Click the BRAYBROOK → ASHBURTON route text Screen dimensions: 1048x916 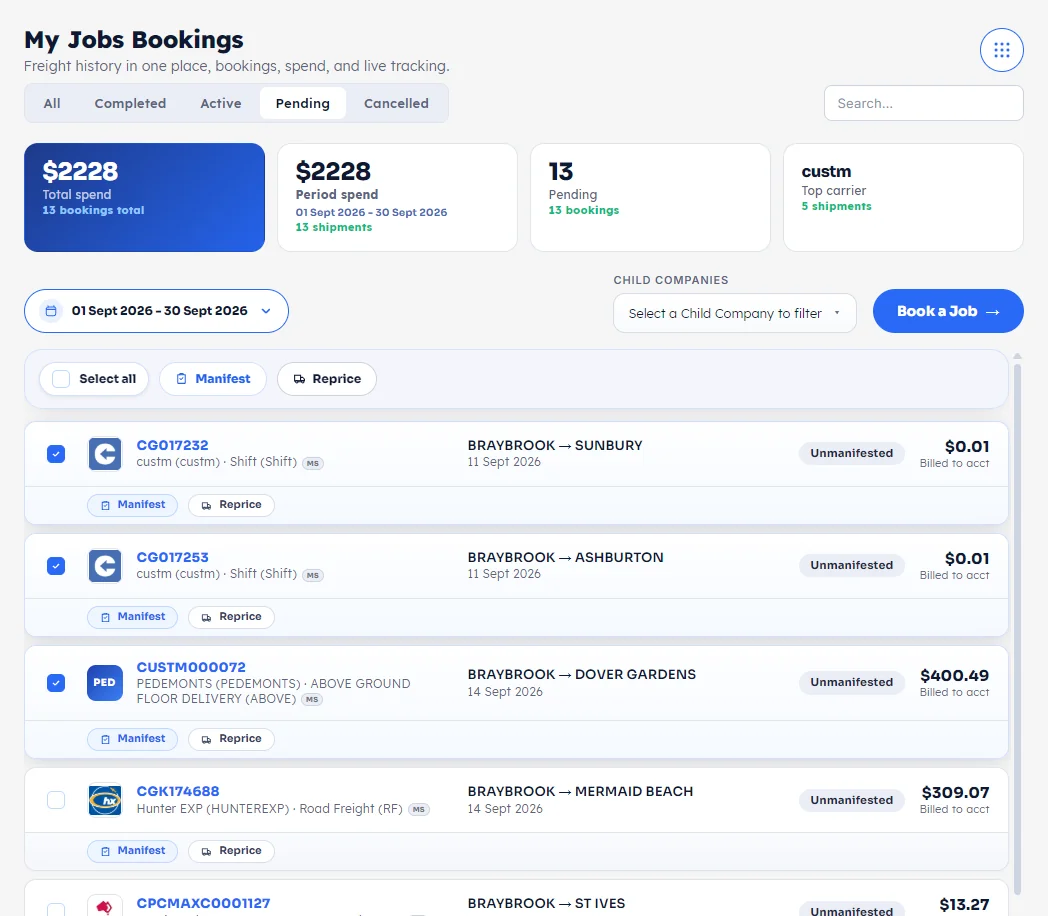565,558
